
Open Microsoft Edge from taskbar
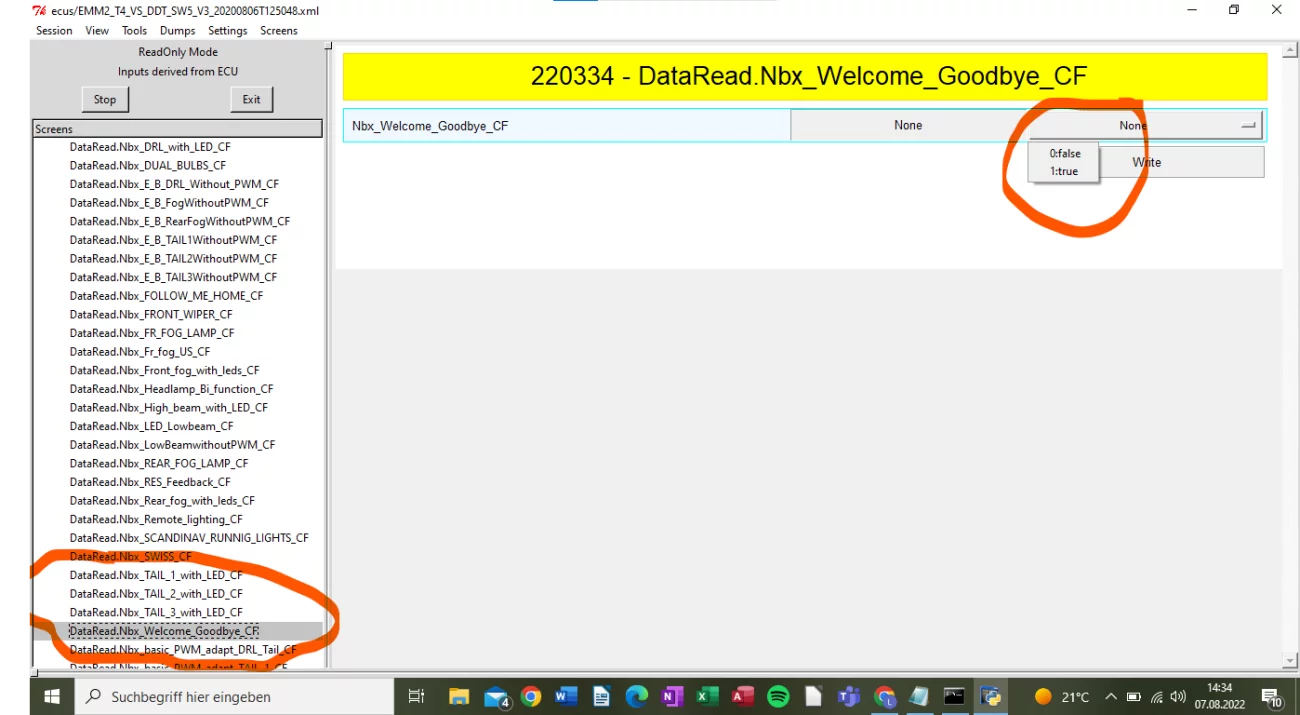[636, 696]
